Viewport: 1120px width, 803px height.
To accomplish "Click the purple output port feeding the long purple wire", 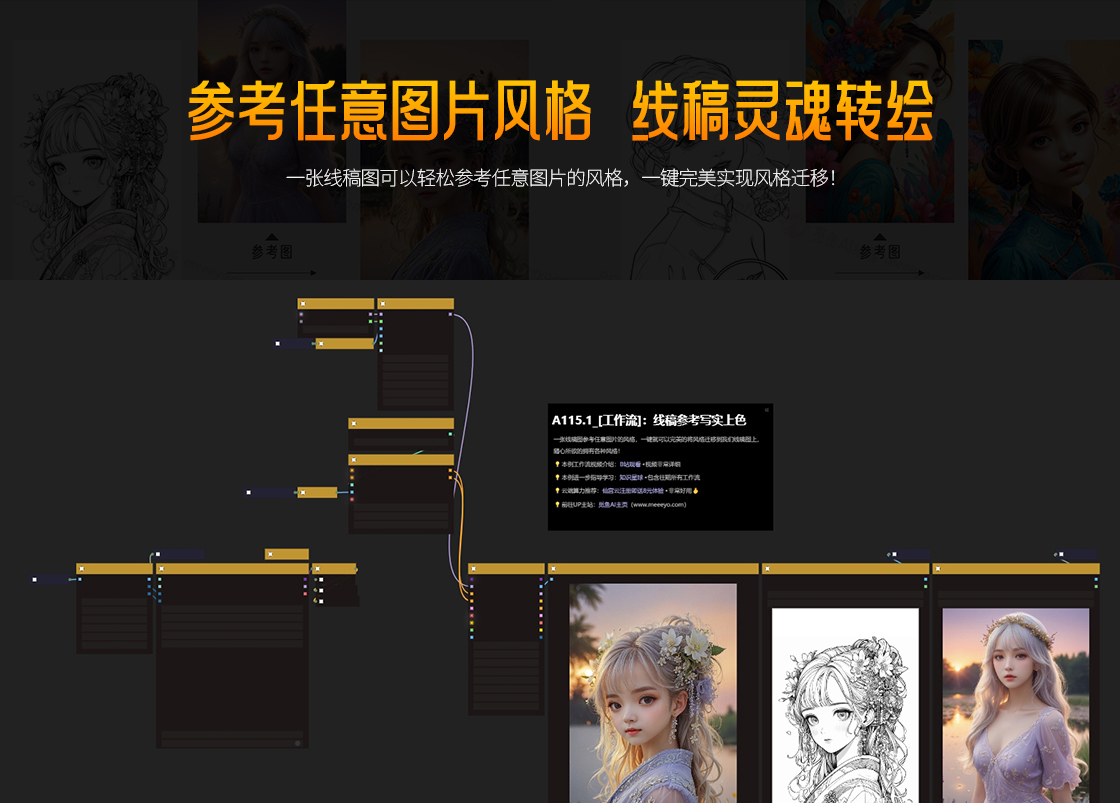I will click(x=450, y=314).
